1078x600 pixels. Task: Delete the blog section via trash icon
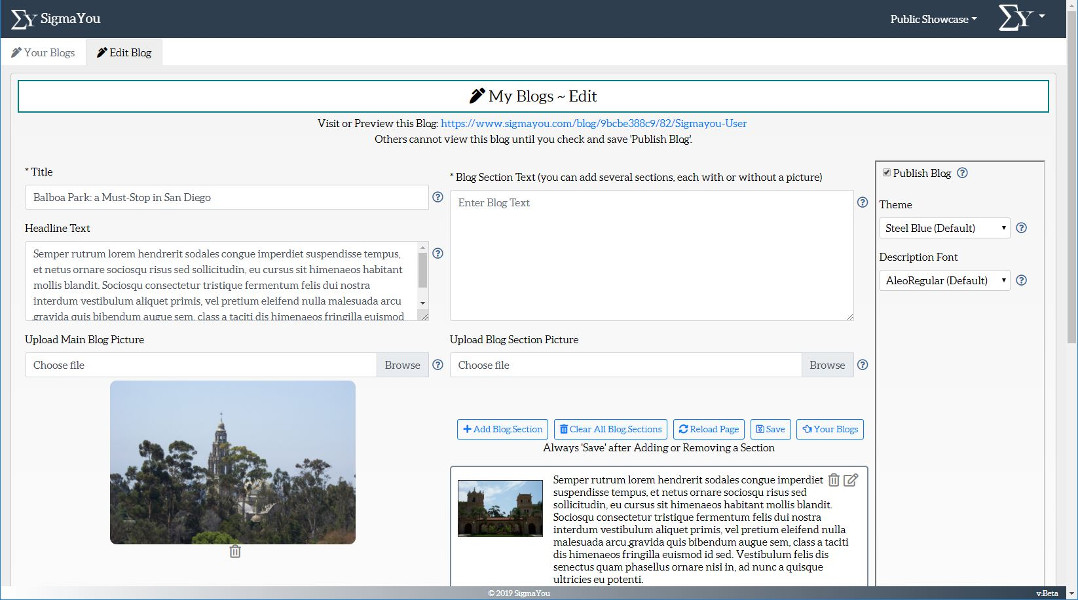834,480
